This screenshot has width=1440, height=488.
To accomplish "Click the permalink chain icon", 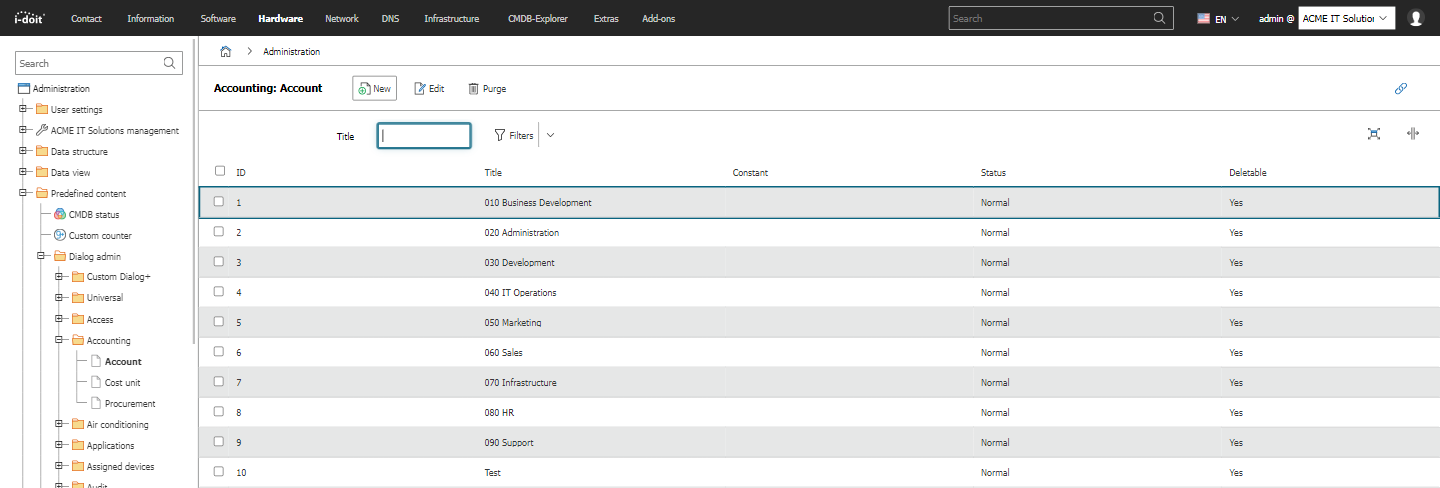I will click(x=1401, y=88).
